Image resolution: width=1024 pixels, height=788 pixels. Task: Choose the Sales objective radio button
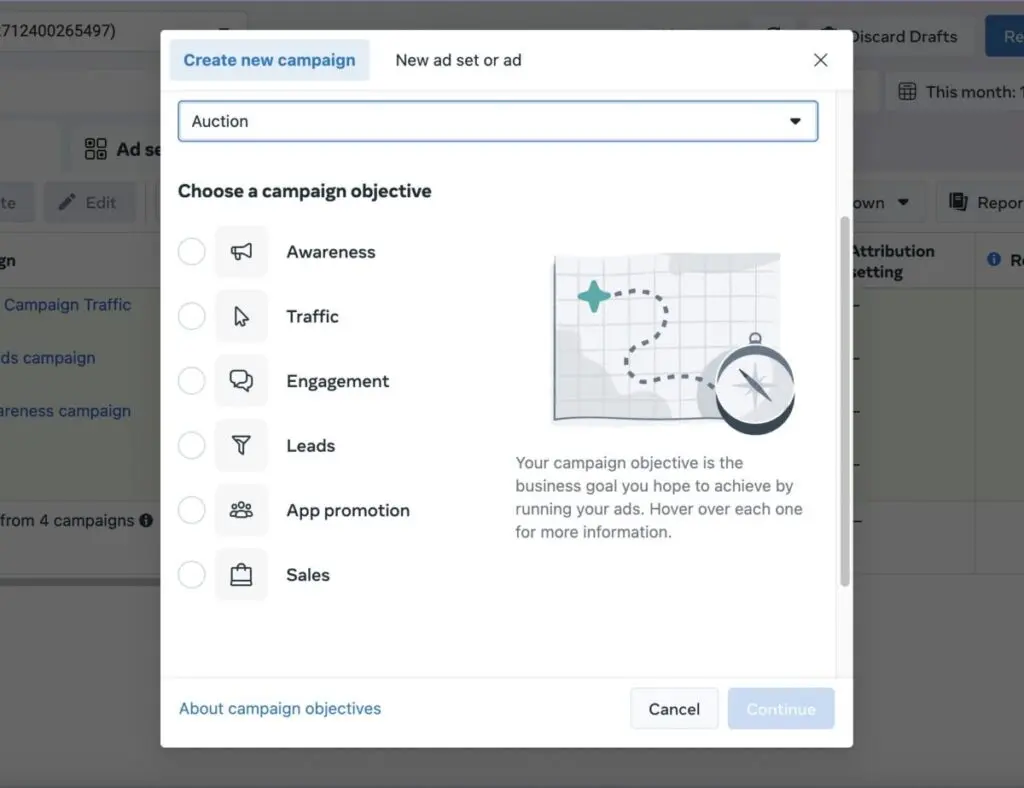(x=192, y=575)
